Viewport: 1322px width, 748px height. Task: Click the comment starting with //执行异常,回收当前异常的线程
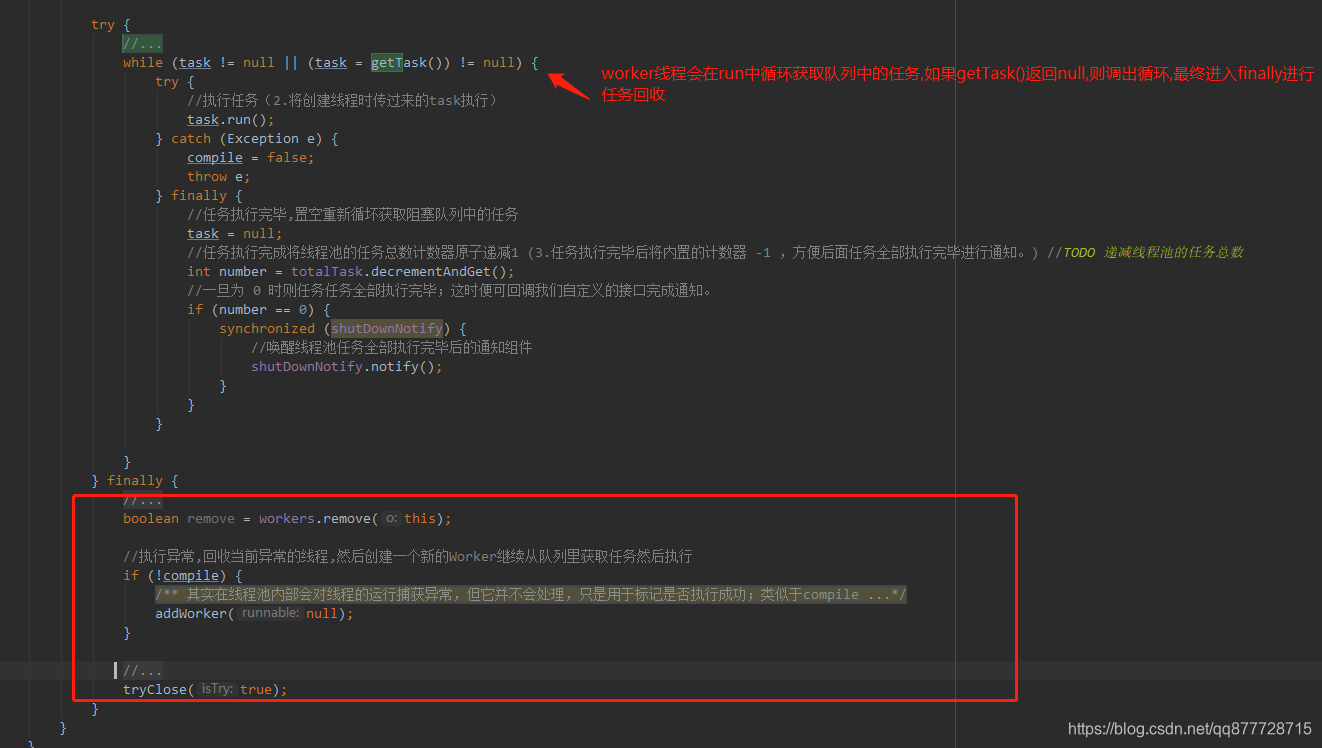tap(408, 556)
